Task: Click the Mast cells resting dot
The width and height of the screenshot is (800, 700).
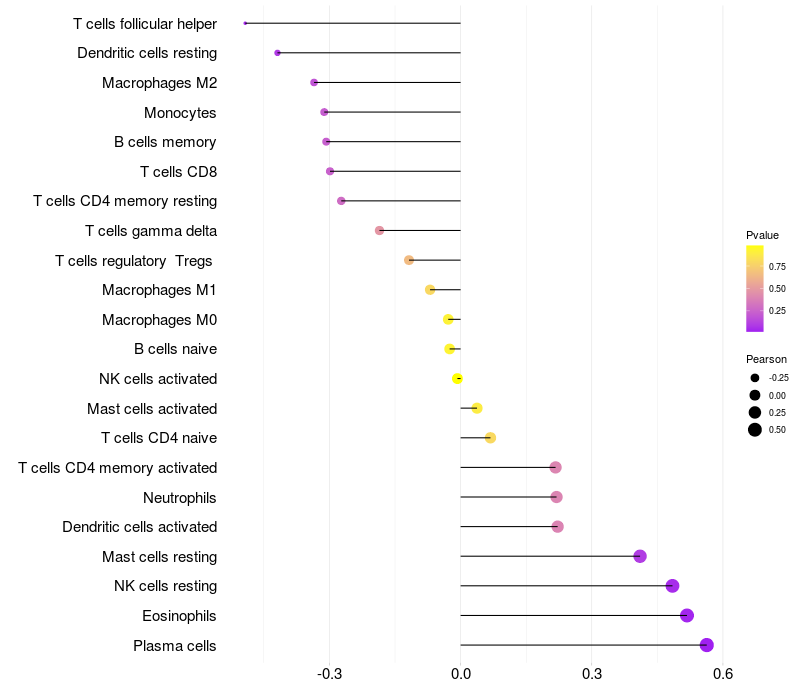Action: tap(640, 556)
